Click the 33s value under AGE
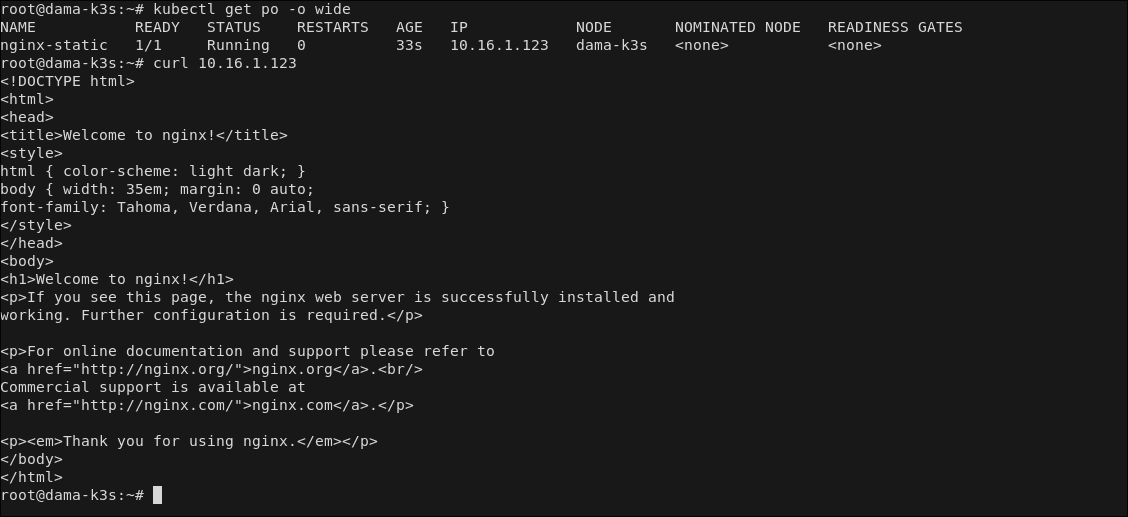 pos(409,45)
